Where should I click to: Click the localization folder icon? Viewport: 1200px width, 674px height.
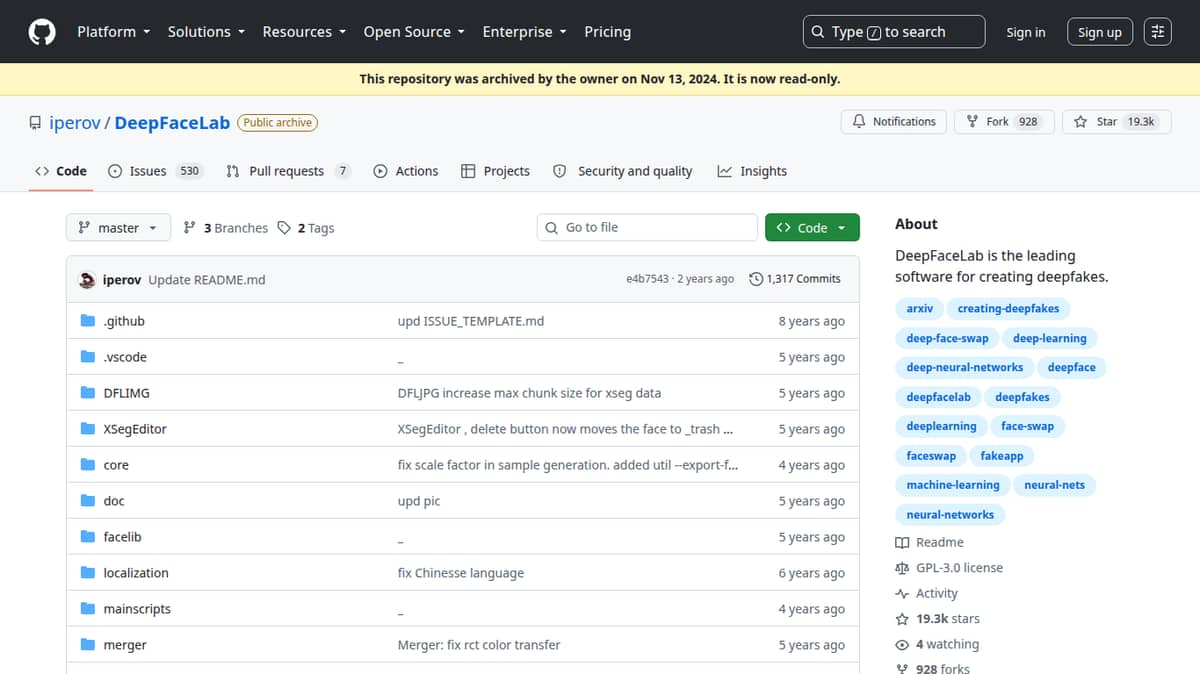point(88,573)
